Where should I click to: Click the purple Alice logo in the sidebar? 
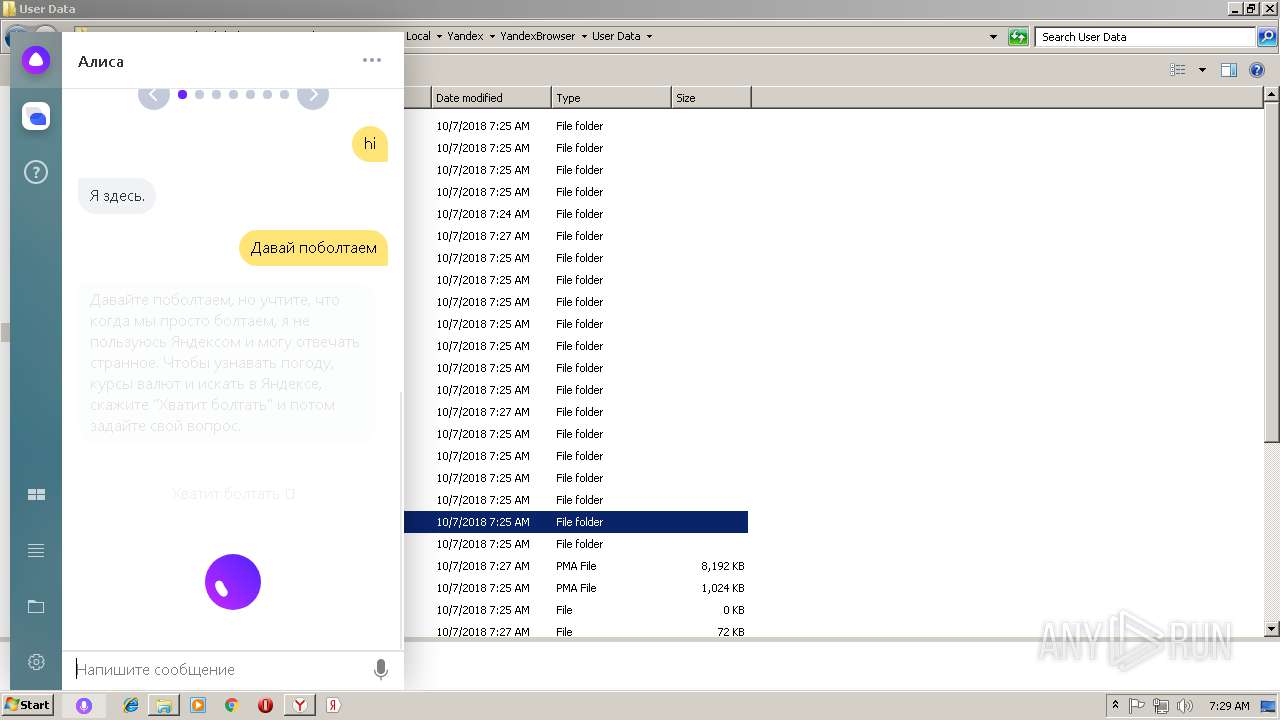pyautogui.click(x=36, y=60)
